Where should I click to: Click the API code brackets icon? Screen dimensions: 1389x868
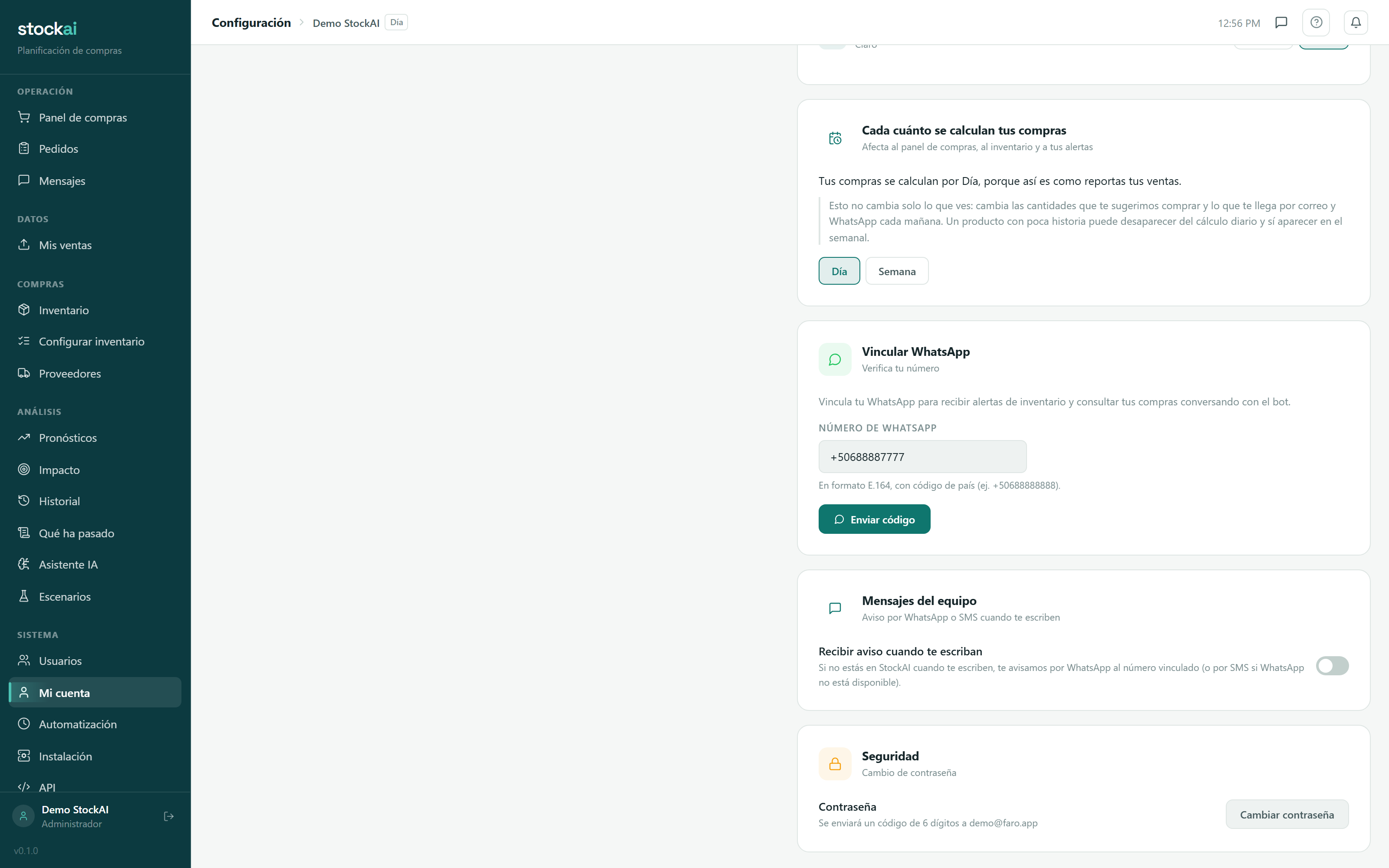pos(23,787)
